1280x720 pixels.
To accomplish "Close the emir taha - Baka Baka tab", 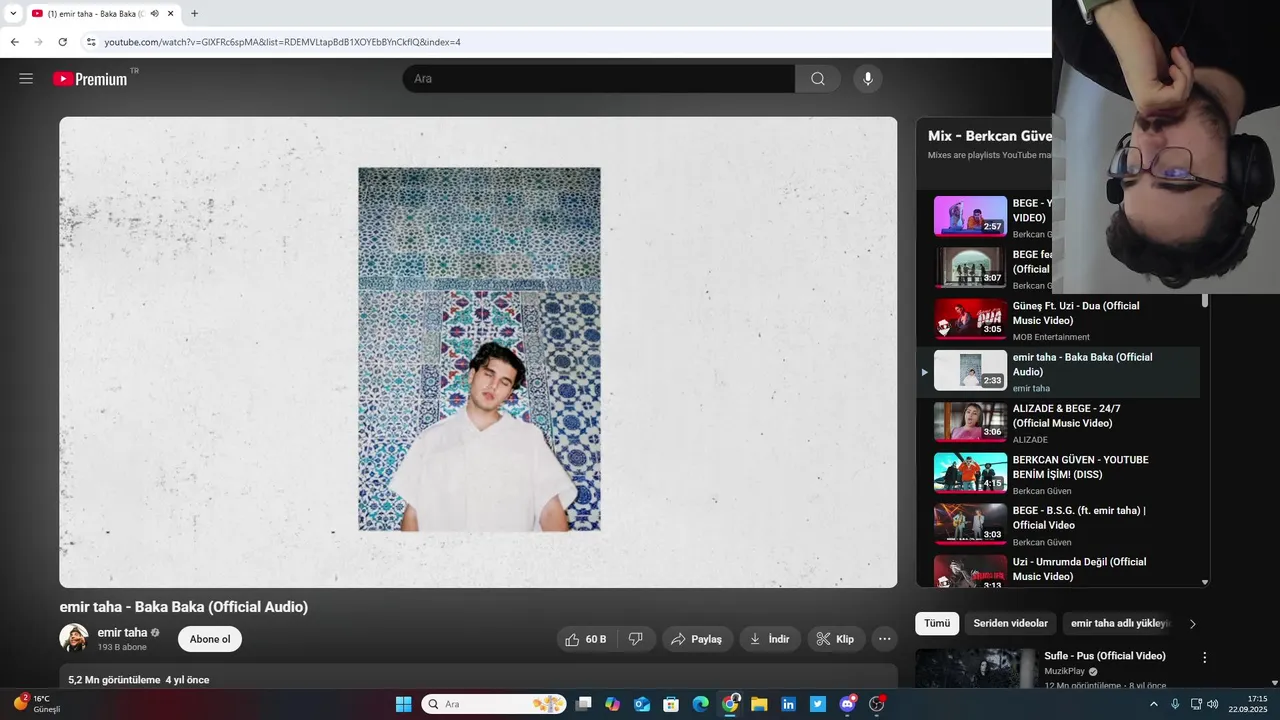I will [171, 14].
